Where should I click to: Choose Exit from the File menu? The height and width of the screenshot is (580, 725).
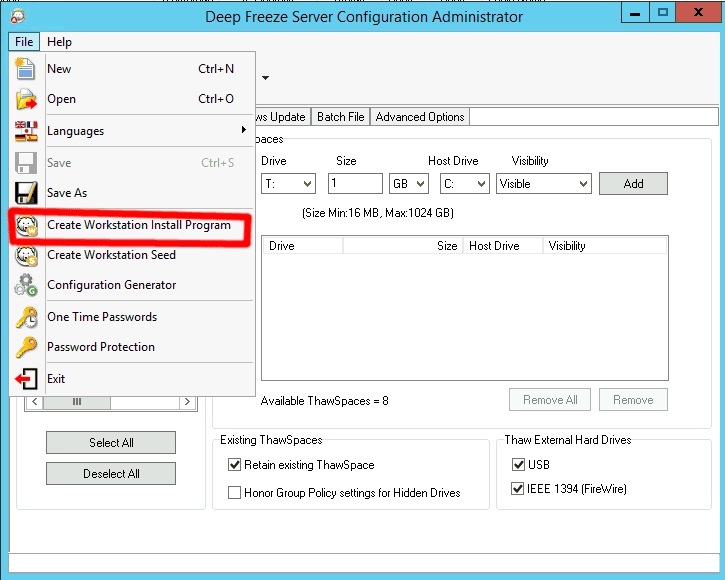pyautogui.click(x=132, y=379)
